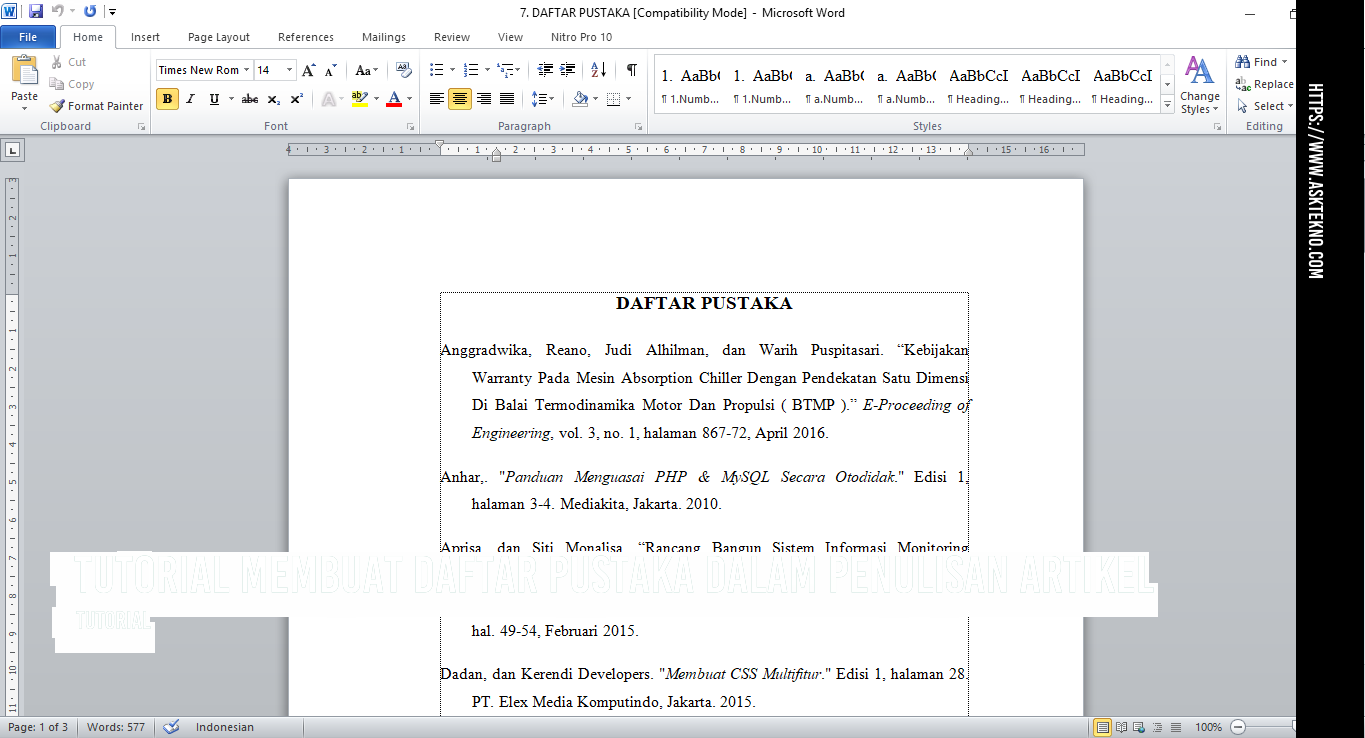Click the Words: 577 counter
1365x738 pixels.
[x=116, y=727]
